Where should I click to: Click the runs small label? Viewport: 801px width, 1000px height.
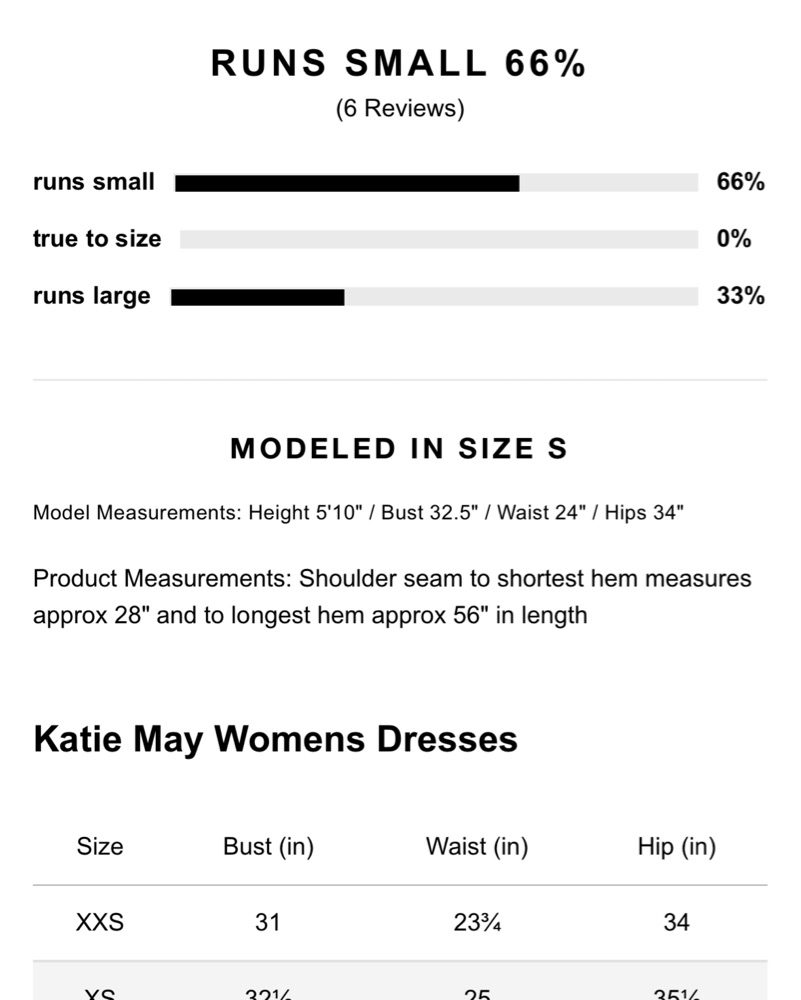(94, 182)
